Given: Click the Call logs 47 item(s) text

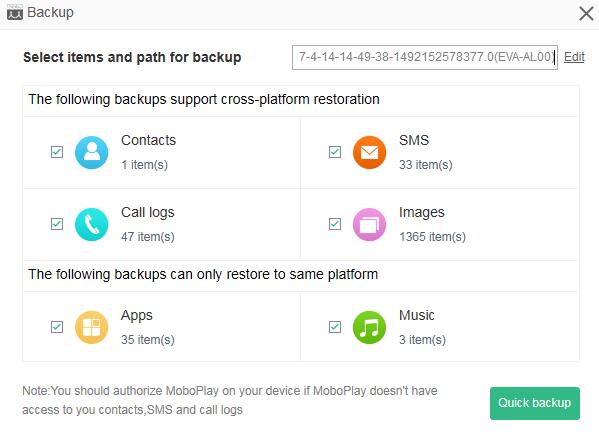Looking at the screenshot, I should pos(148,237).
